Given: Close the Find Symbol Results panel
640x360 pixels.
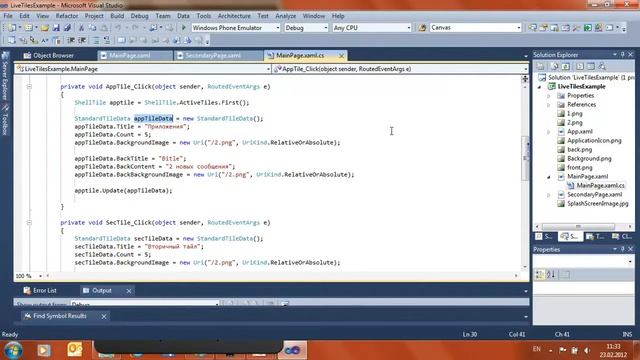Looking at the screenshot, I should (x=104, y=316).
